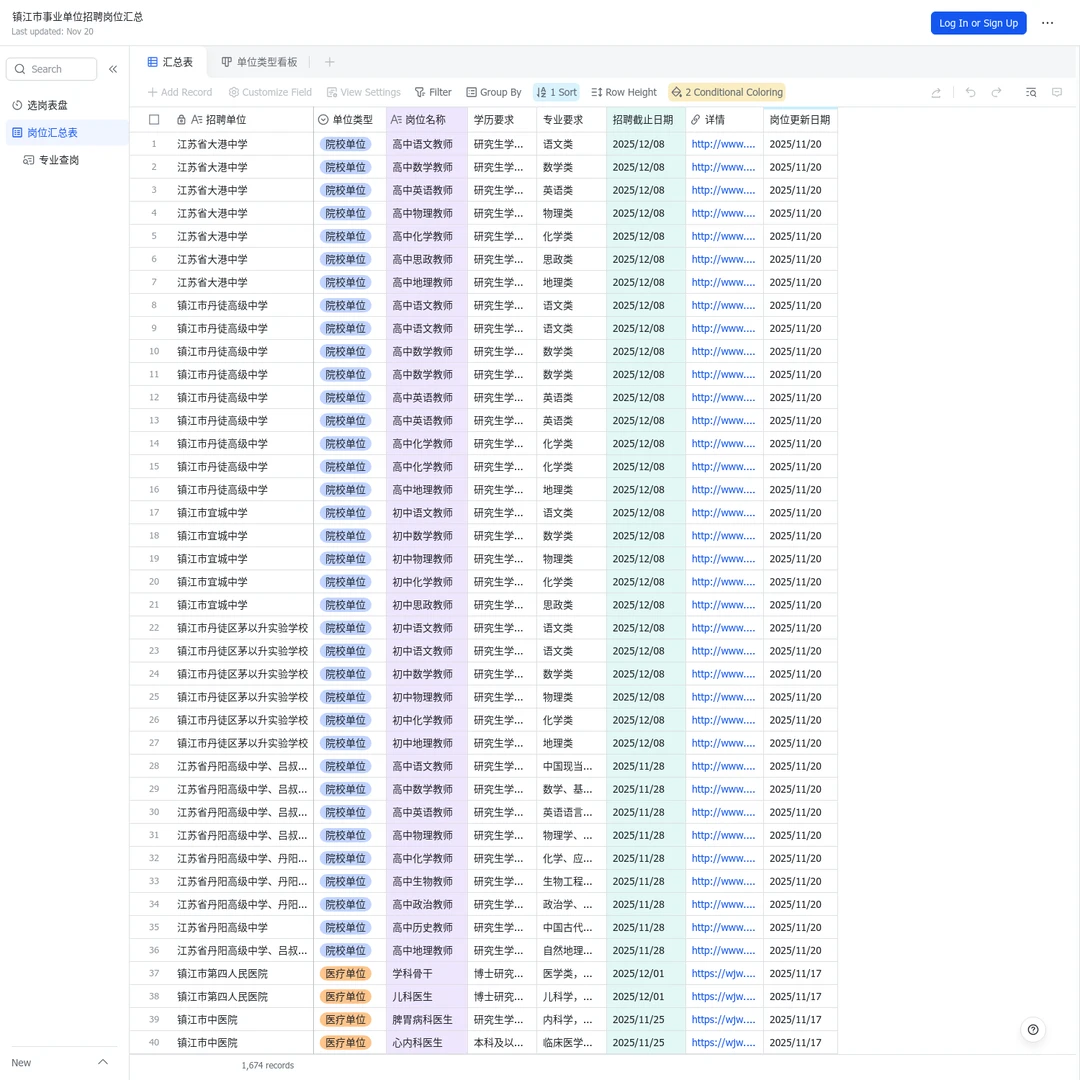Open the Filter options
Screen dimensions: 1080x1080
(433, 92)
